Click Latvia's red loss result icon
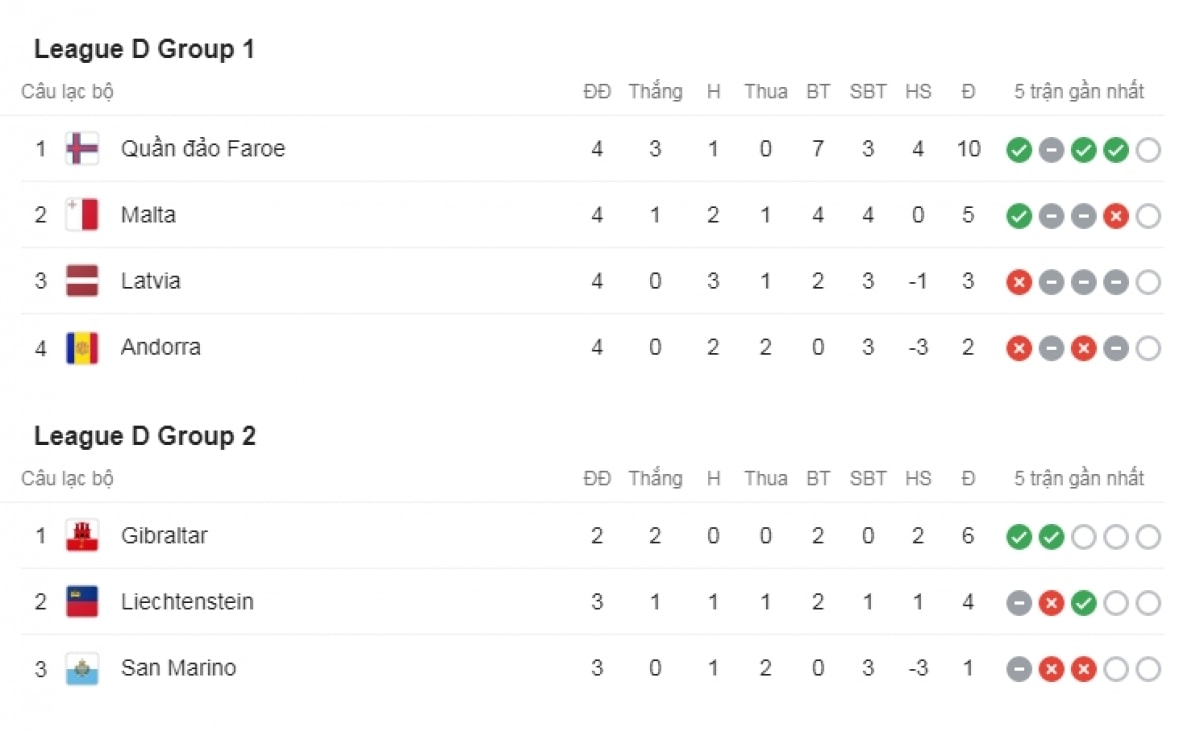1200x732 pixels. (1019, 282)
